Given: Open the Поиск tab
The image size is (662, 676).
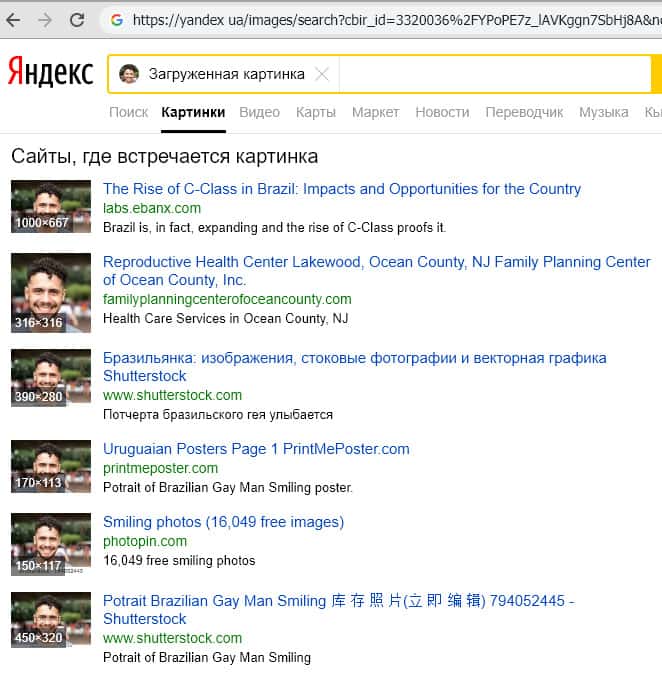Looking at the screenshot, I should point(128,112).
